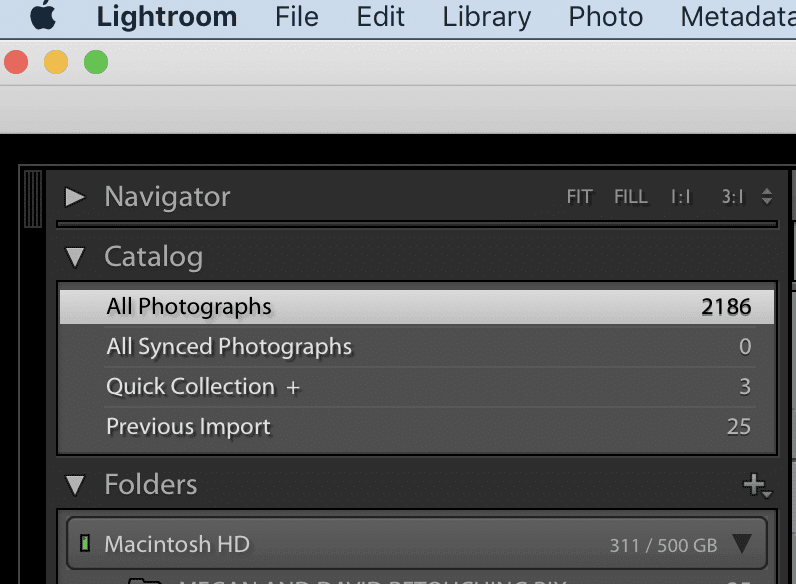Screen dimensions: 796x584
Task: Open the Navigator zoom level stepper arrows
Action: [767, 197]
